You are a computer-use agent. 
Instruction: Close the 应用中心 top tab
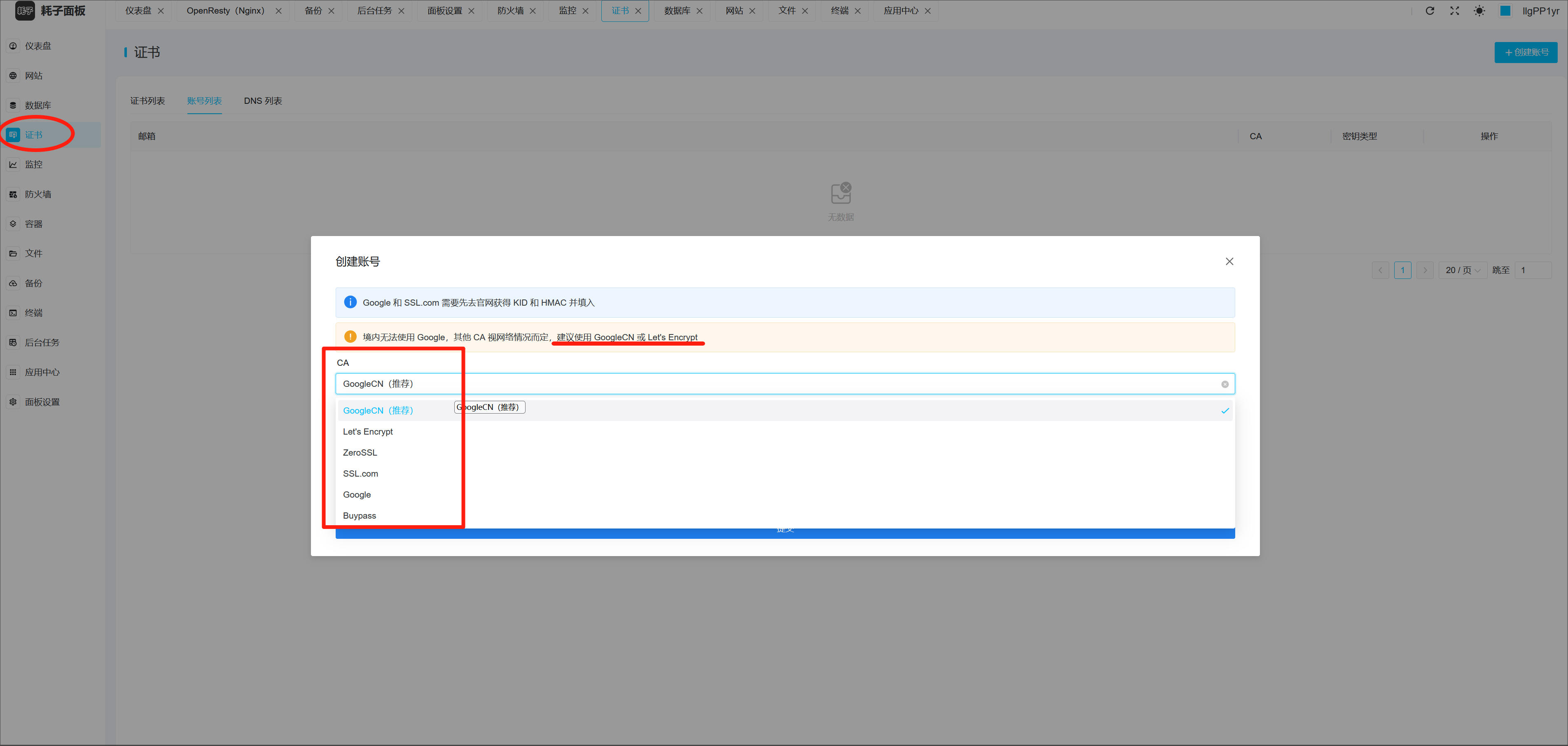pyautogui.click(x=928, y=11)
